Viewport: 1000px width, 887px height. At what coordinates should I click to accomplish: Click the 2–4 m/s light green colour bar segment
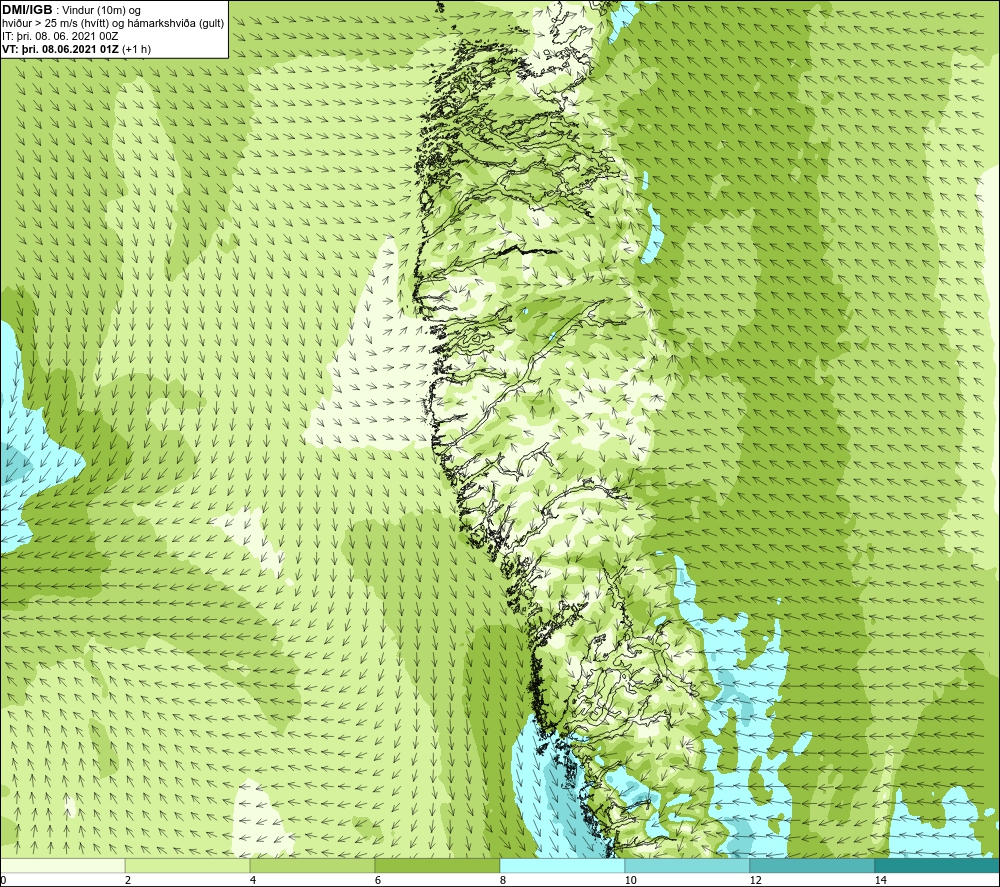tap(188, 865)
